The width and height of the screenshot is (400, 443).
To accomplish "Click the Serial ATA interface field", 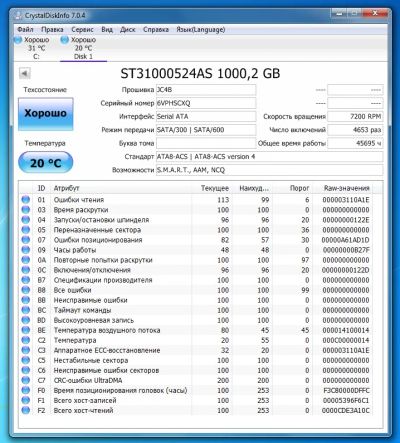I will tap(206, 116).
